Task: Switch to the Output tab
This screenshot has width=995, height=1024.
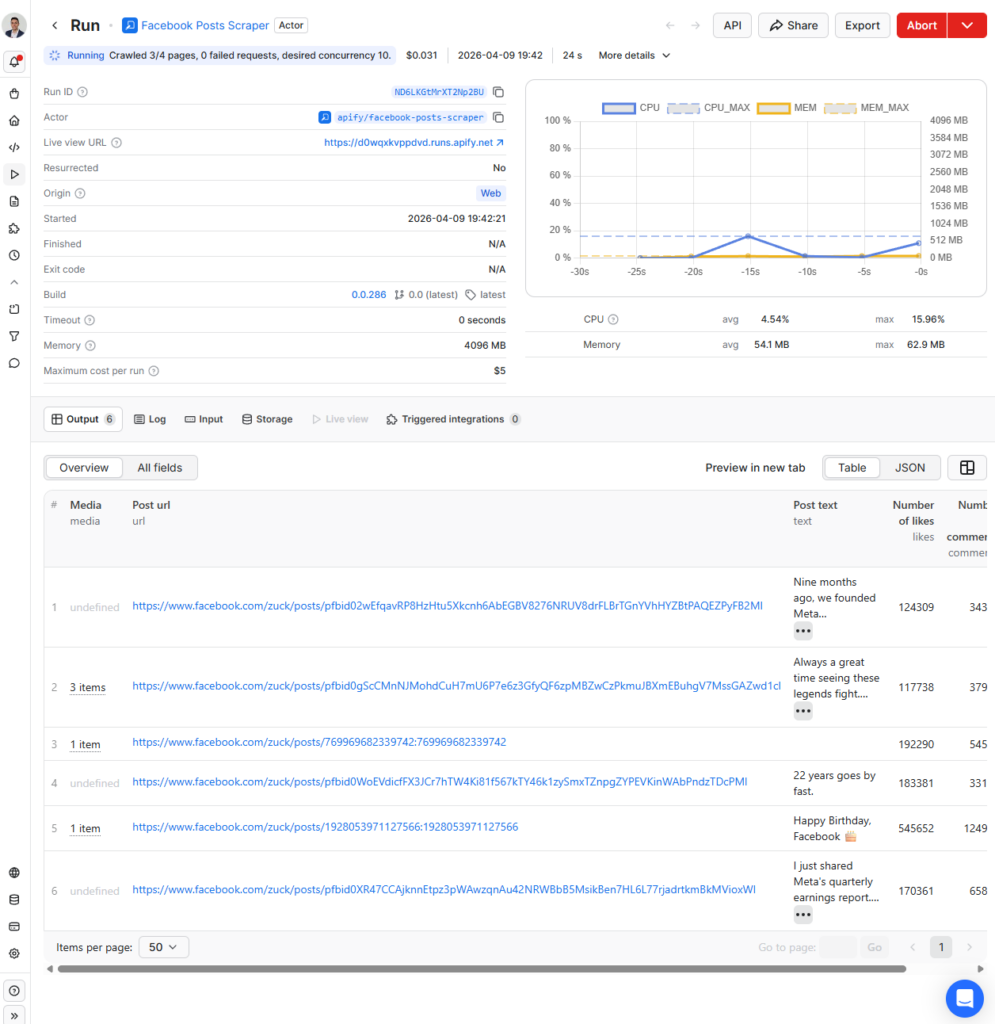Action: [x=83, y=419]
